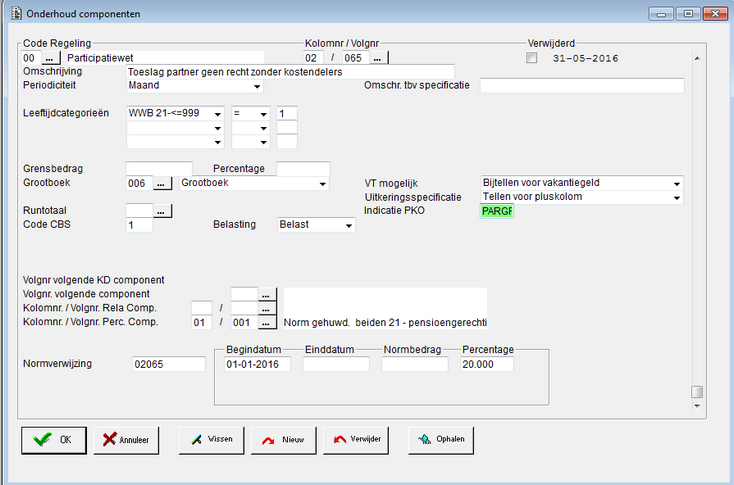Click the Percentage field next to Grensbedrag
Screen dimensions: 734x485
point(303,169)
